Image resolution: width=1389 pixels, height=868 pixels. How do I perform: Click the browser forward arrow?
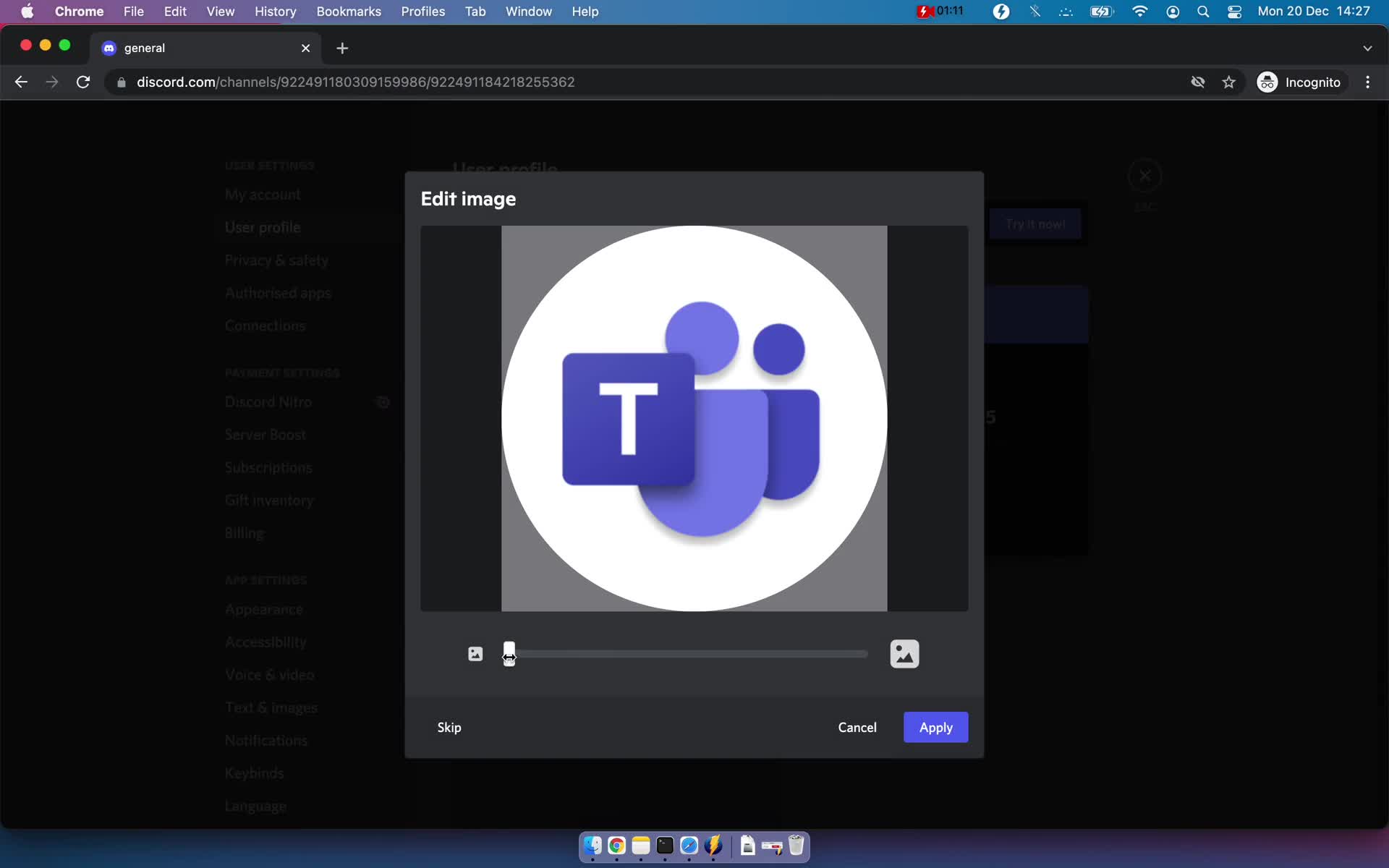[51, 82]
